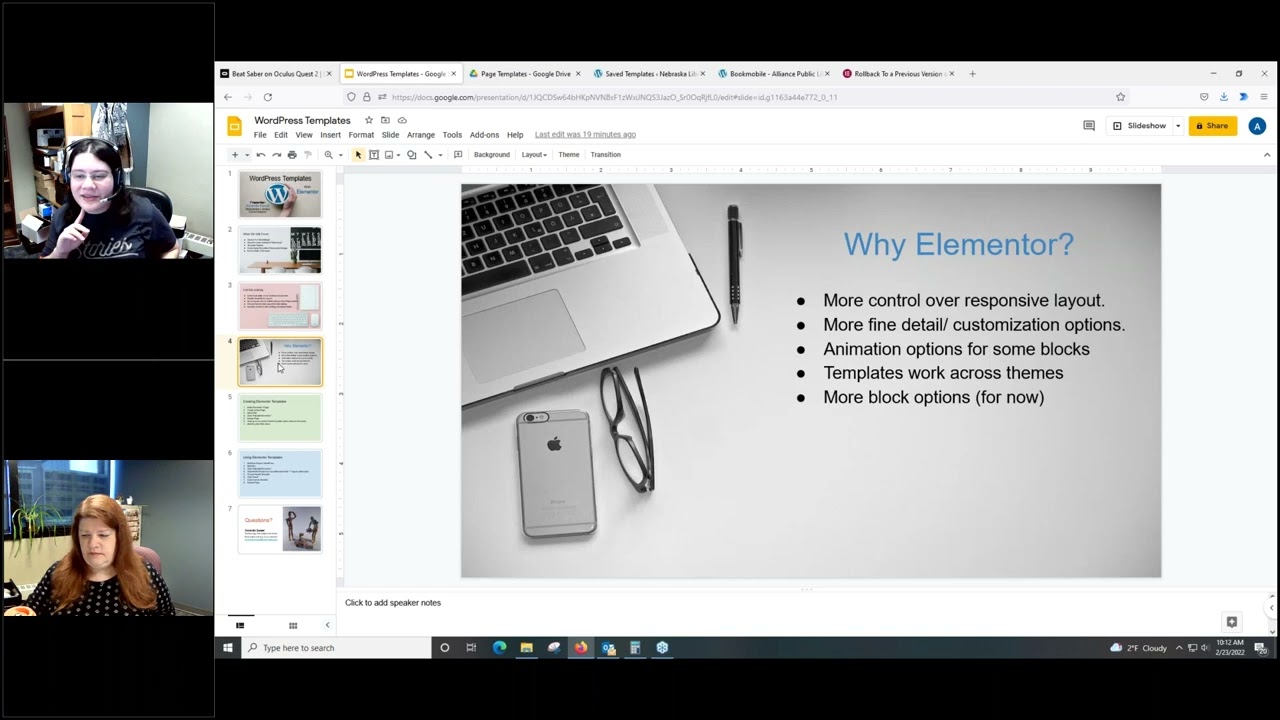The width and height of the screenshot is (1280, 720).
Task: Open the new slide layout dropdown arrow
Action: click(x=247, y=155)
